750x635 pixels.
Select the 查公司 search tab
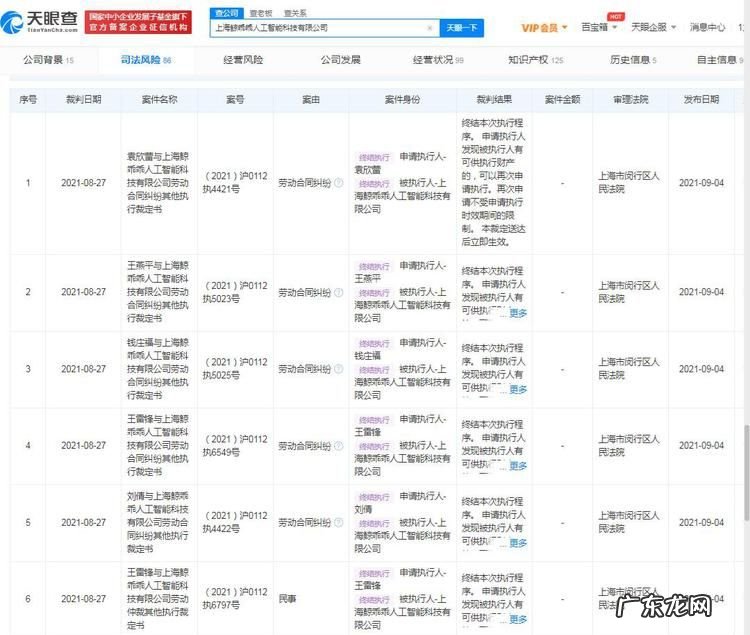[227, 13]
